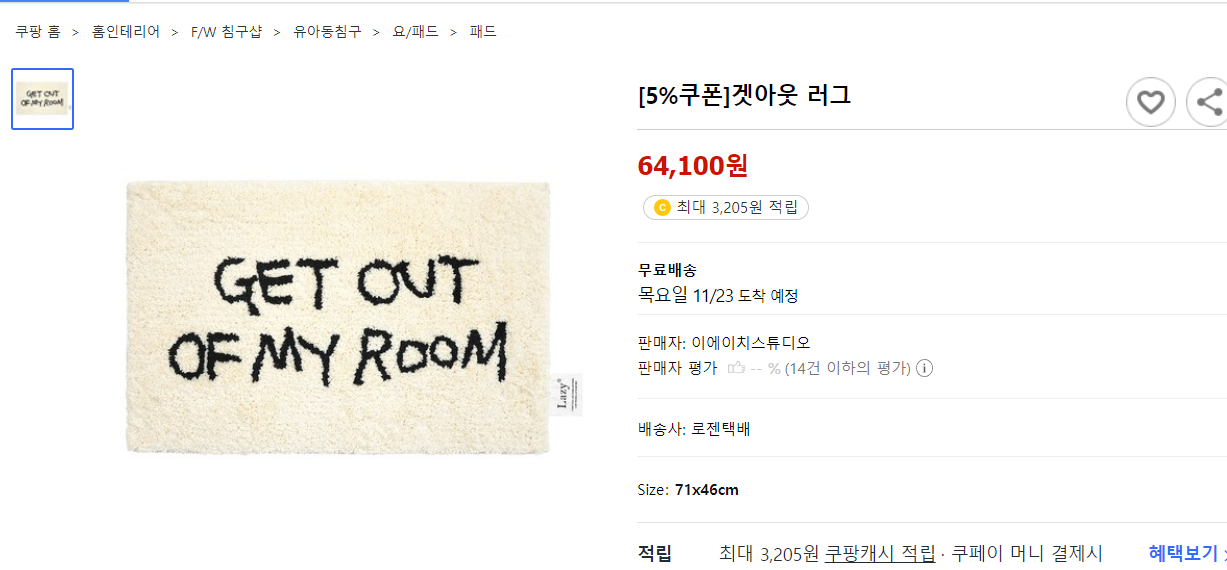Open seller rating info circle icon

tap(925, 368)
